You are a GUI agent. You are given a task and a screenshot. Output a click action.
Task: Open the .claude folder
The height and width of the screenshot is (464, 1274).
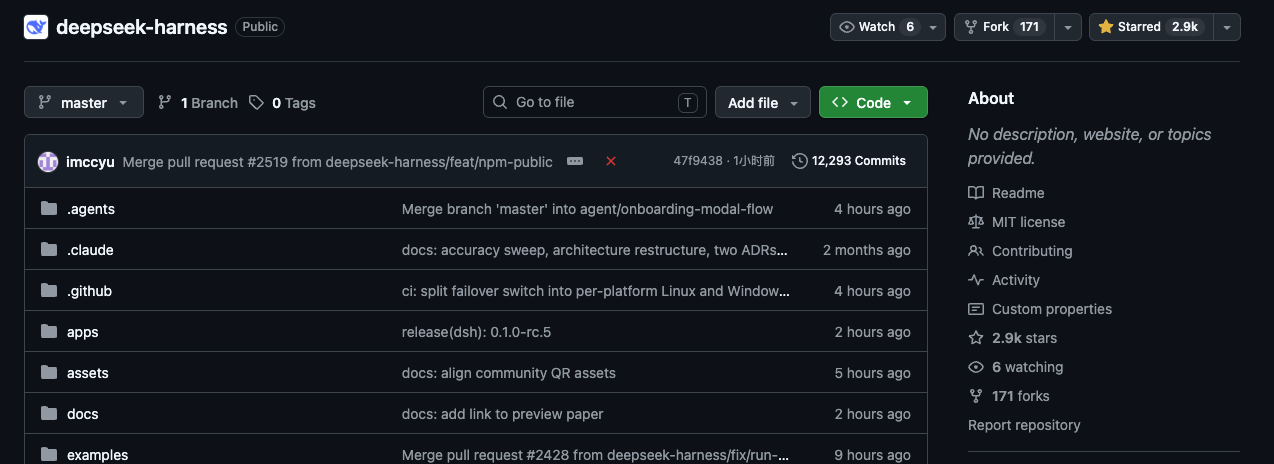pos(90,250)
